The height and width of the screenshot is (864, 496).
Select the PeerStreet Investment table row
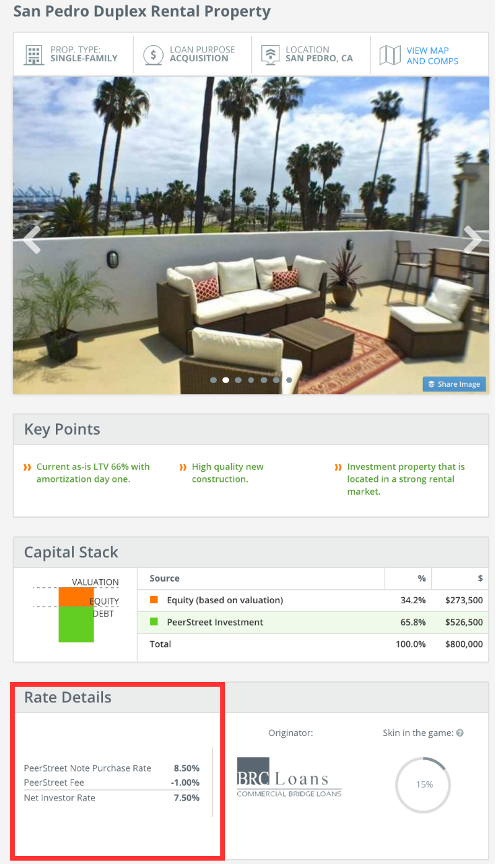[312, 622]
